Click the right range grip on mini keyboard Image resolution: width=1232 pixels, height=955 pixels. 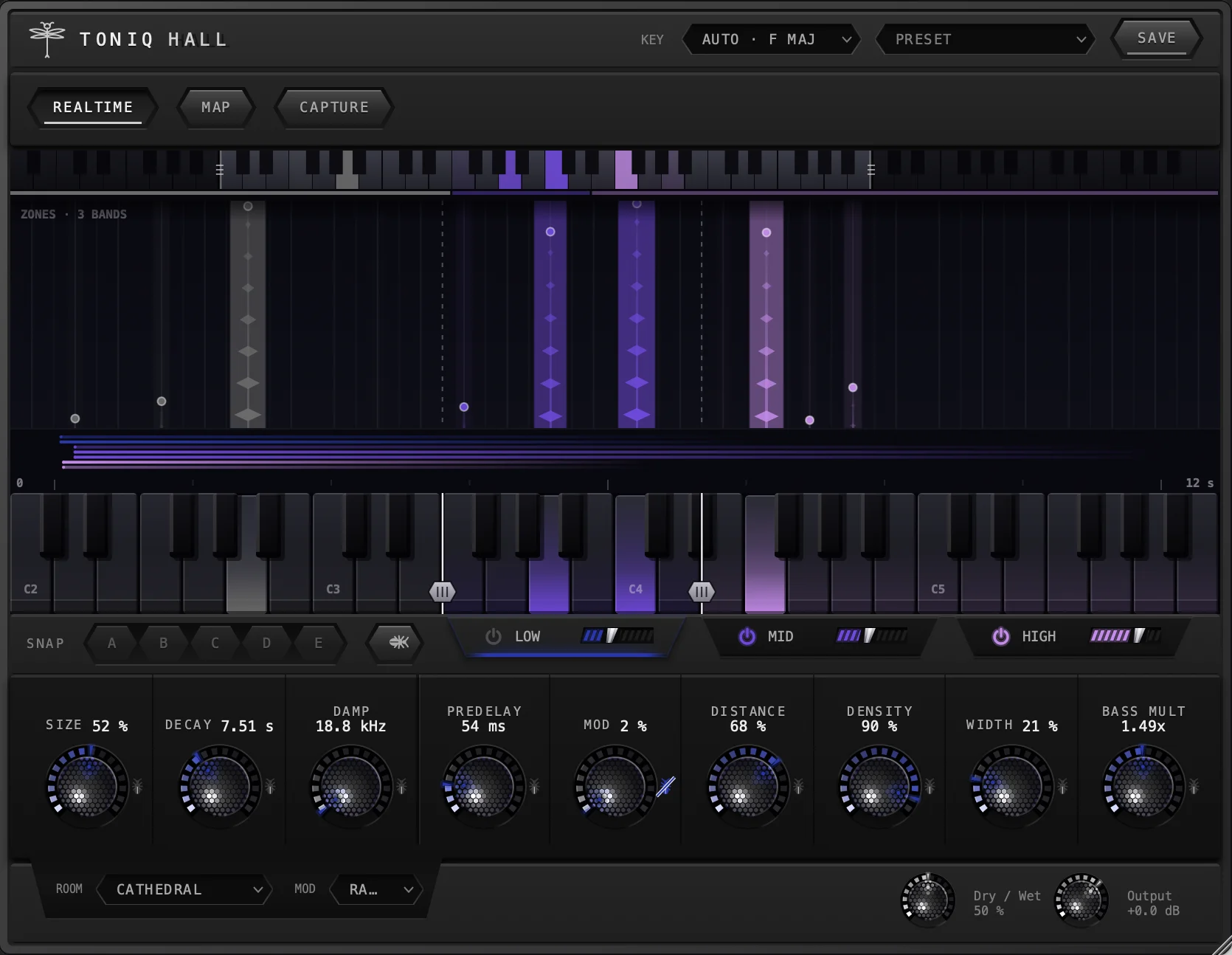click(x=871, y=170)
